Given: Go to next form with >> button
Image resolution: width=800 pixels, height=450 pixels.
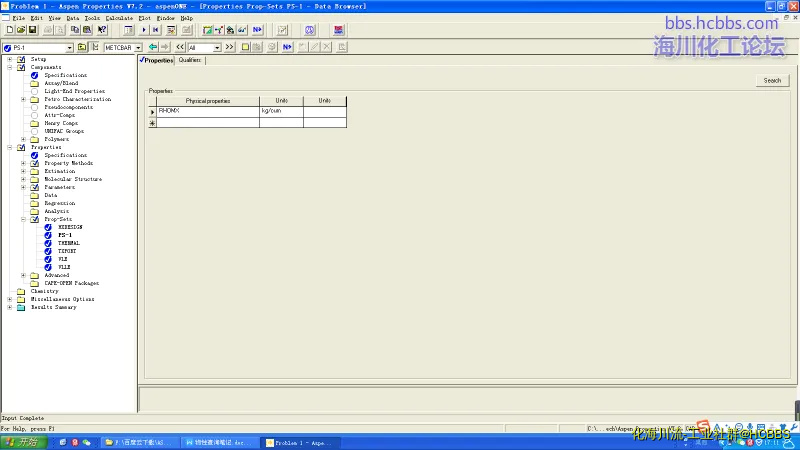Looking at the screenshot, I should coord(230,47).
